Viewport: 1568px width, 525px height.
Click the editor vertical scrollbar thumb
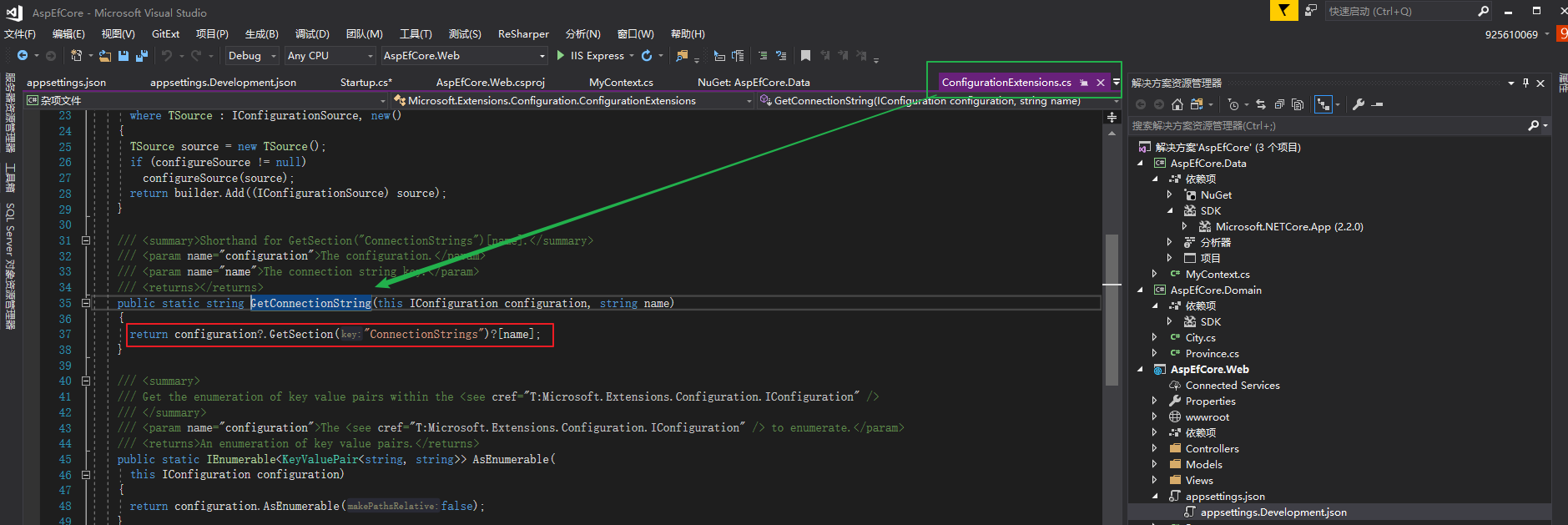click(1112, 310)
